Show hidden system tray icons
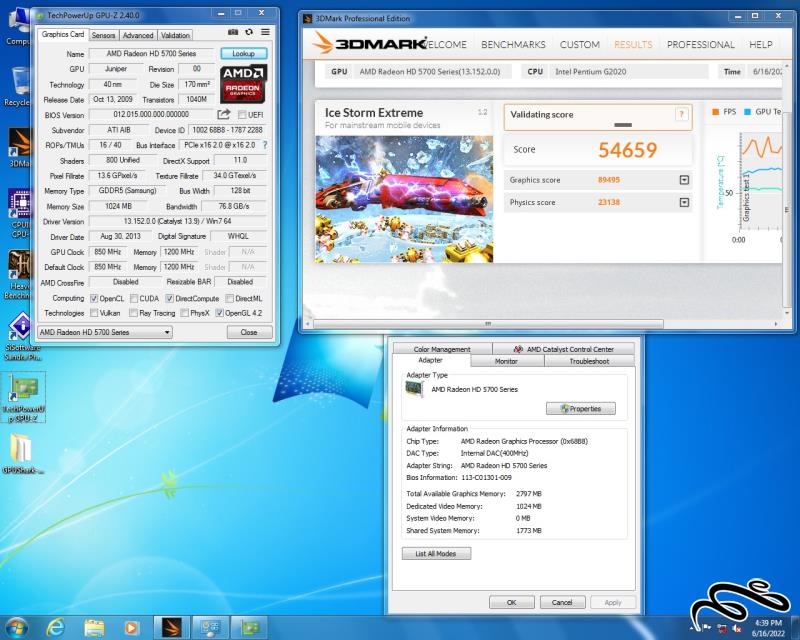The width and height of the screenshot is (800, 640). click(693, 628)
